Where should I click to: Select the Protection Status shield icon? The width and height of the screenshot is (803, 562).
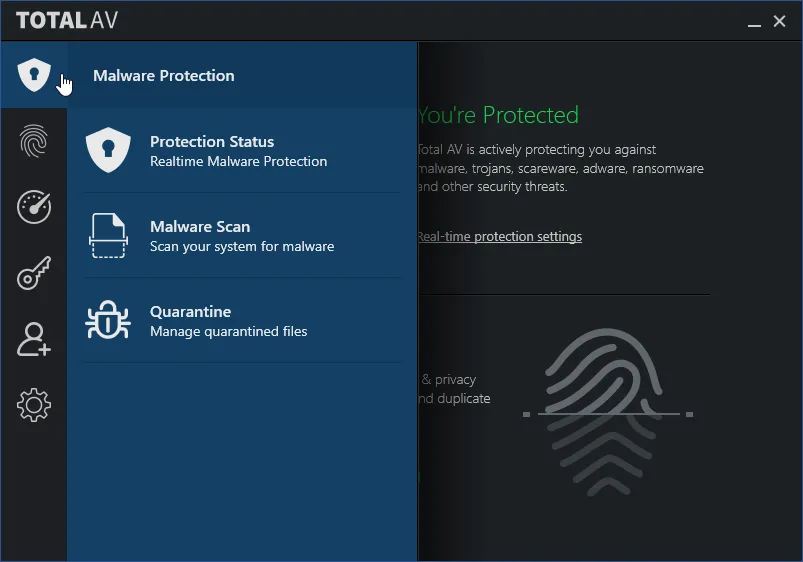point(108,150)
